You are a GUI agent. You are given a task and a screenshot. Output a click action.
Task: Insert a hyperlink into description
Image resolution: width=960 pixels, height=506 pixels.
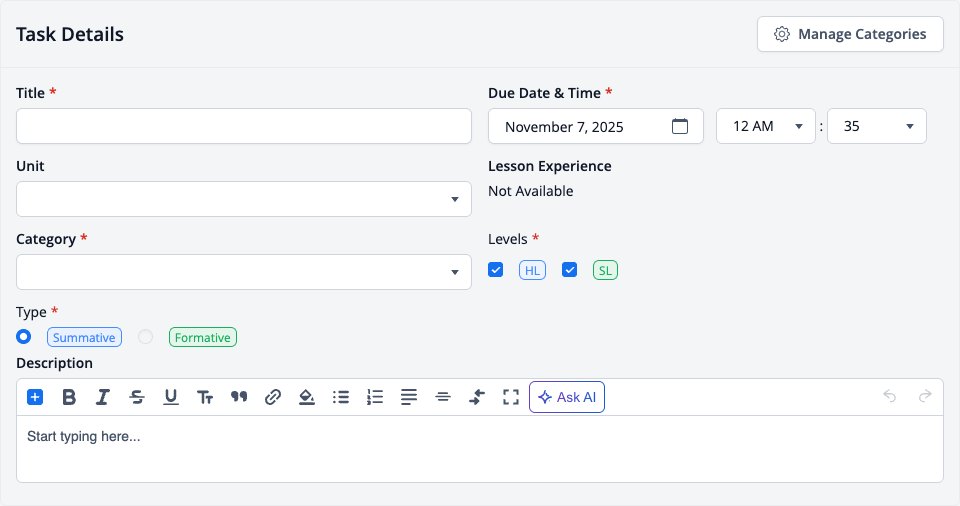[x=272, y=397]
